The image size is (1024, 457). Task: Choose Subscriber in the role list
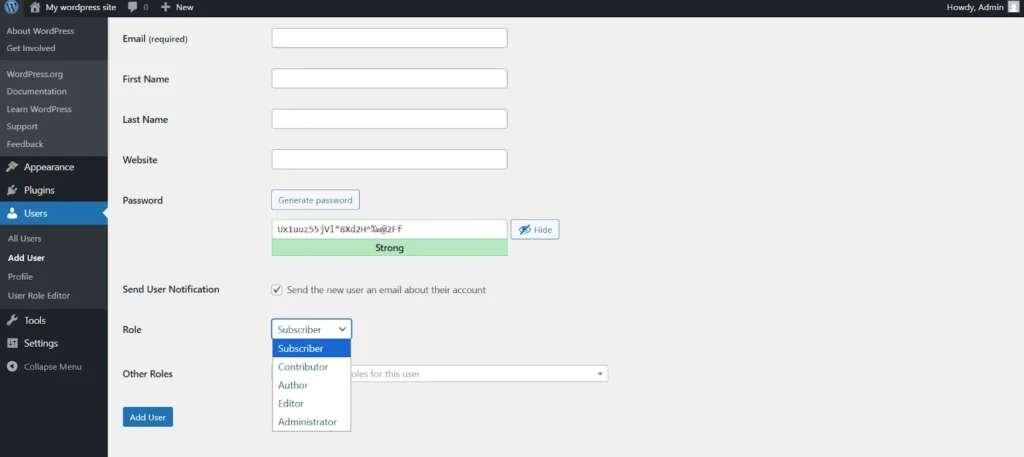(x=312, y=349)
